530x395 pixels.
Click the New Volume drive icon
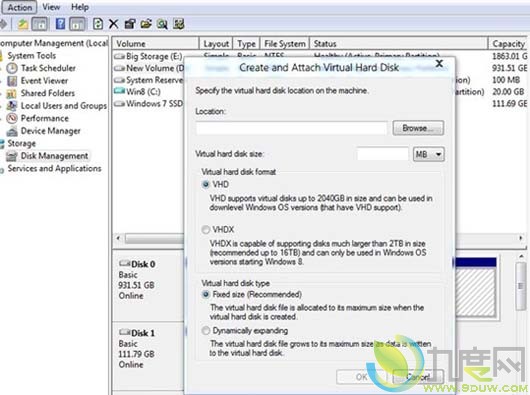tap(119, 69)
